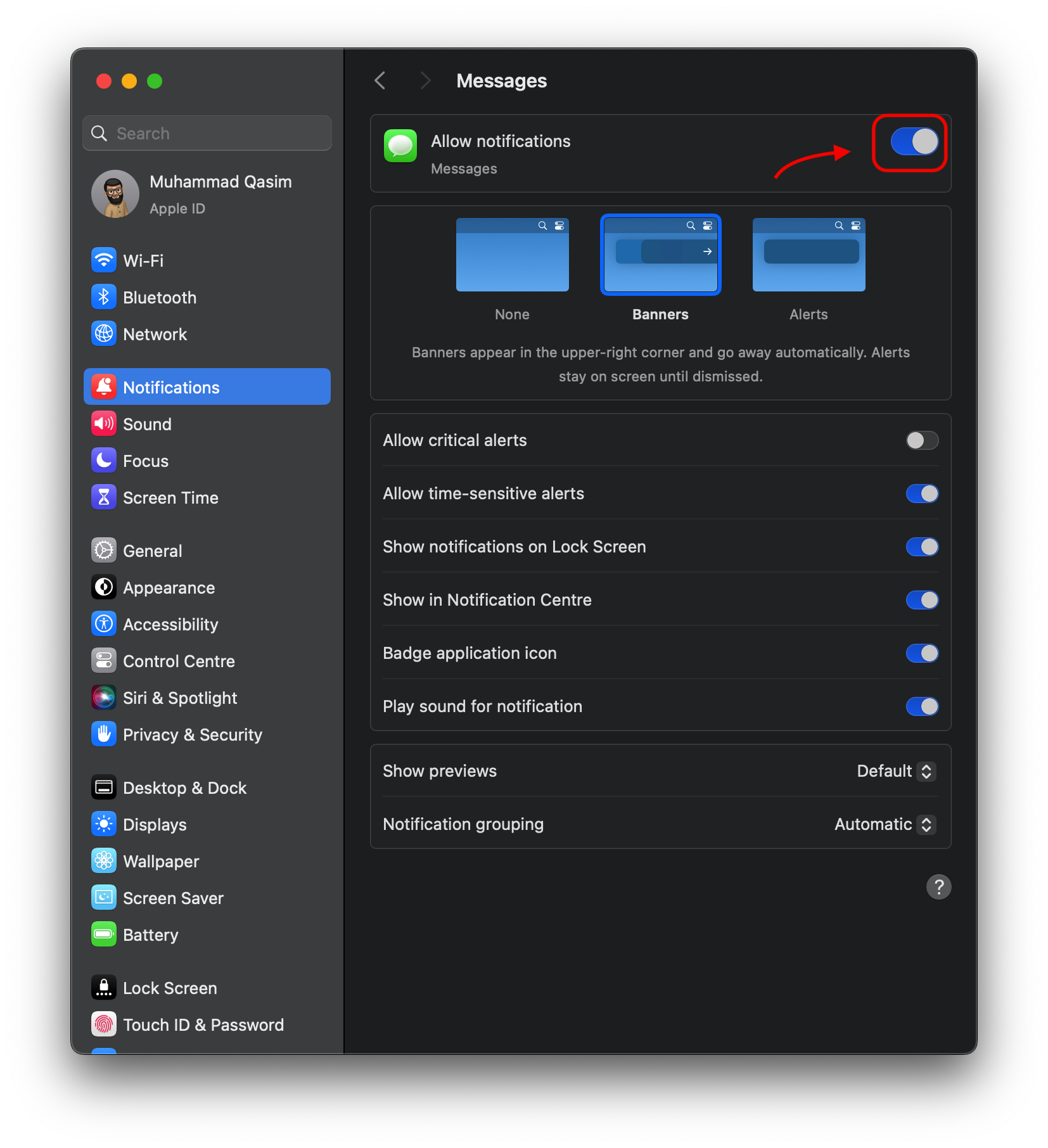Click the Screen Saver icon
The width and height of the screenshot is (1048, 1148).
click(104, 898)
